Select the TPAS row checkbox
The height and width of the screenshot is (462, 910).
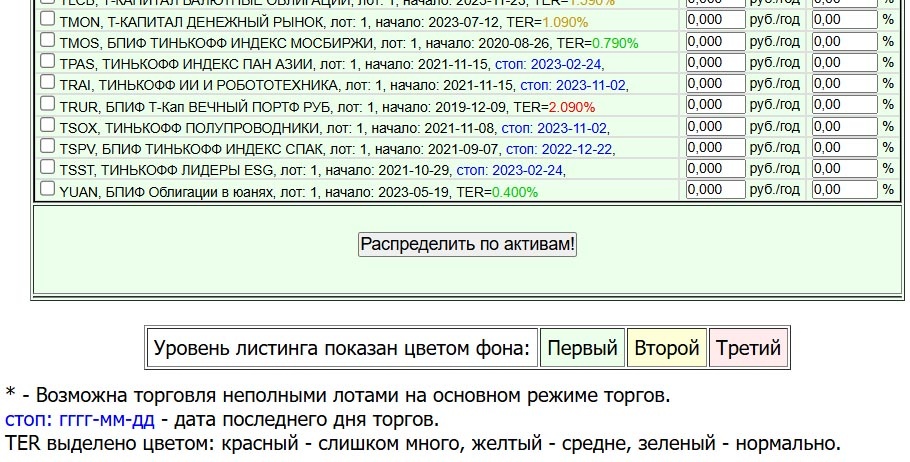pos(48,61)
